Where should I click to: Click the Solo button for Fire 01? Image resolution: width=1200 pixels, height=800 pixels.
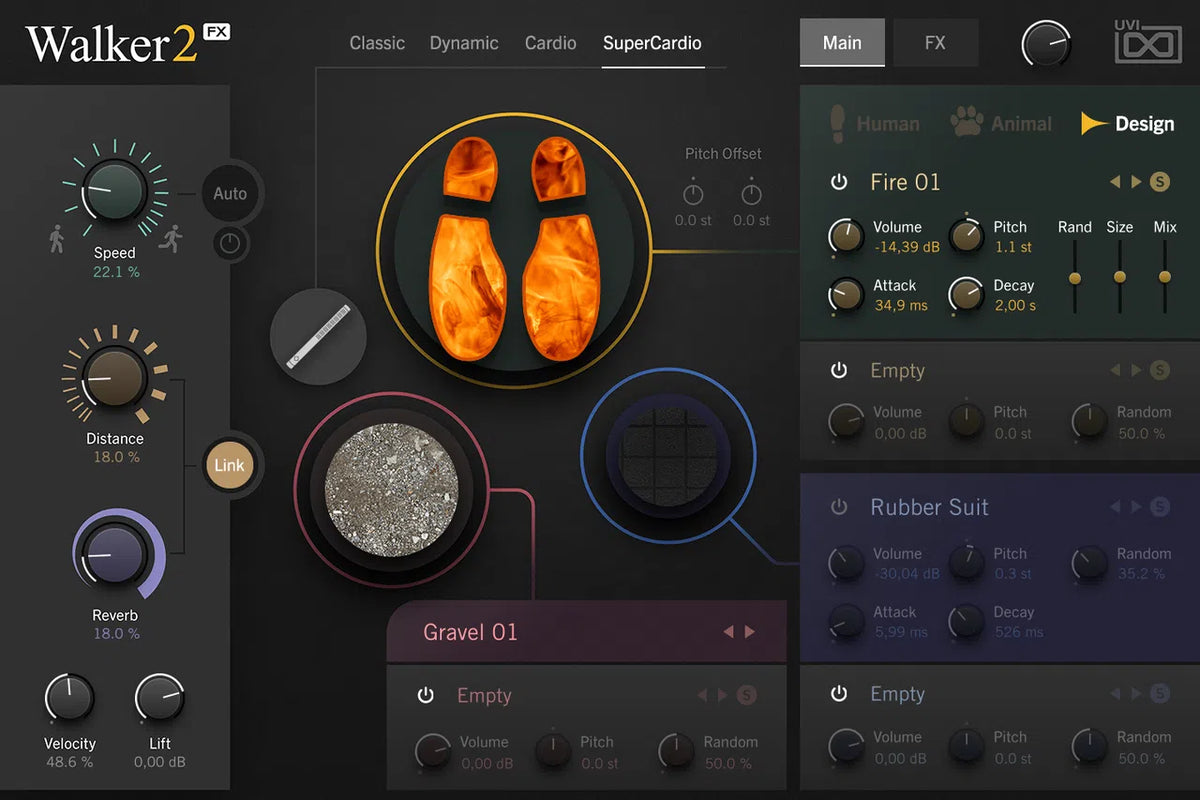click(1159, 182)
